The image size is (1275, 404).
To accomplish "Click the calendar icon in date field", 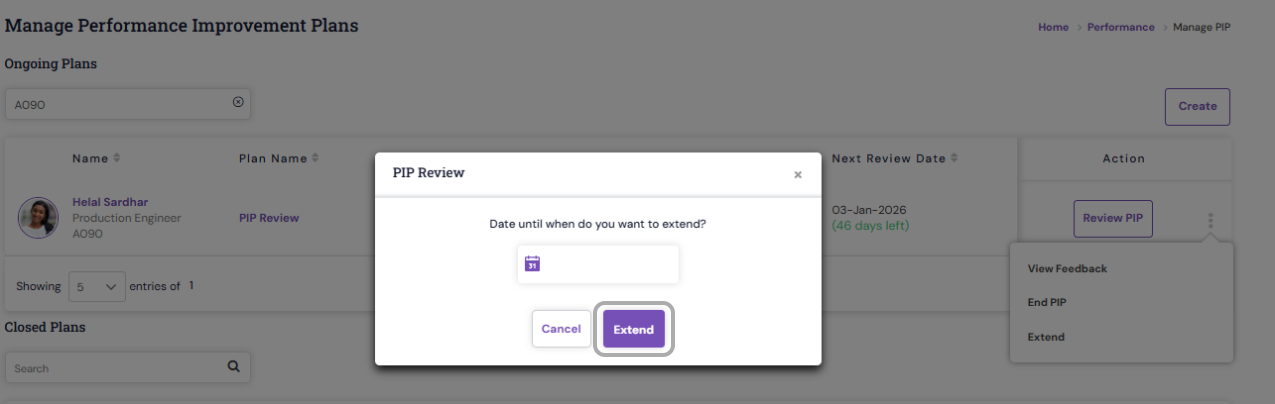I will click(532, 264).
